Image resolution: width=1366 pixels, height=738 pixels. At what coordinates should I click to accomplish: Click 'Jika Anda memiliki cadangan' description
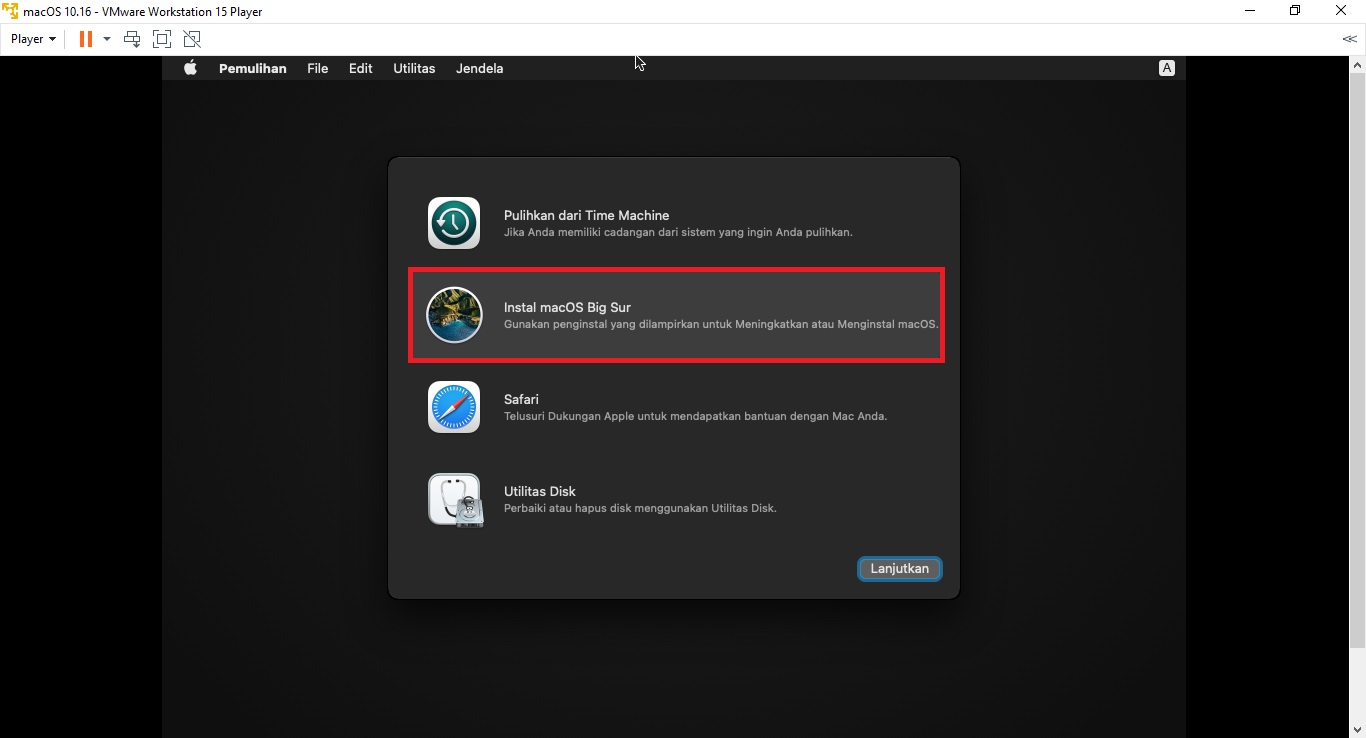coord(678,232)
